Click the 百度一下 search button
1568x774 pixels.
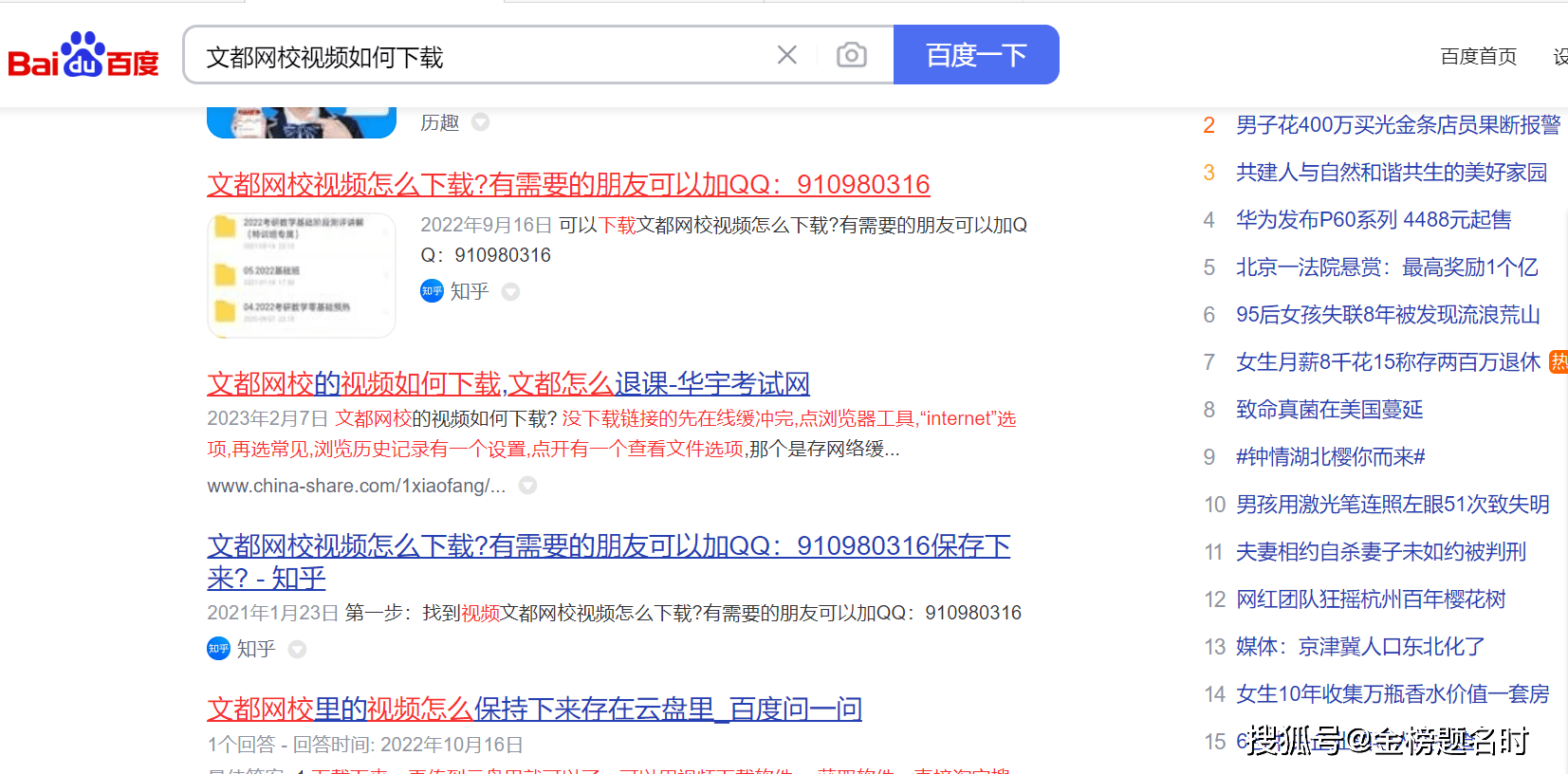coord(976,55)
